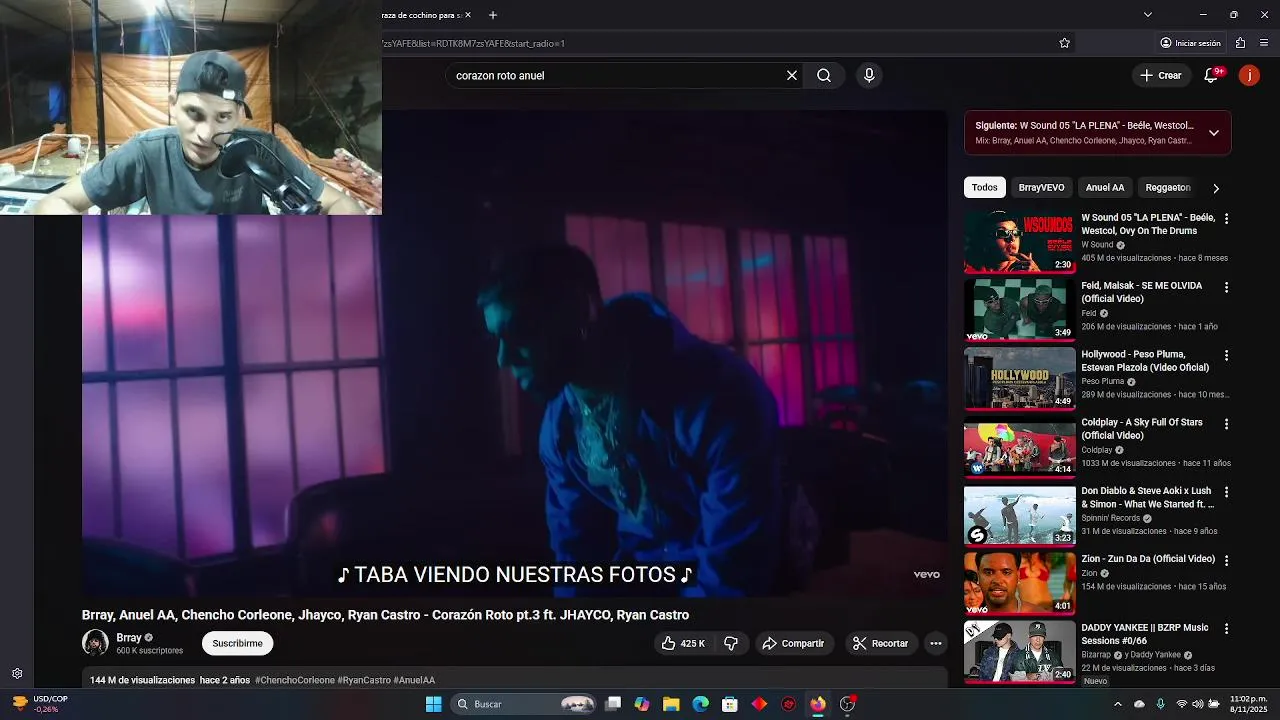Dislike the video
Image resolution: width=1280 pixels, height=720 pixels.
(x=731, y=643)
